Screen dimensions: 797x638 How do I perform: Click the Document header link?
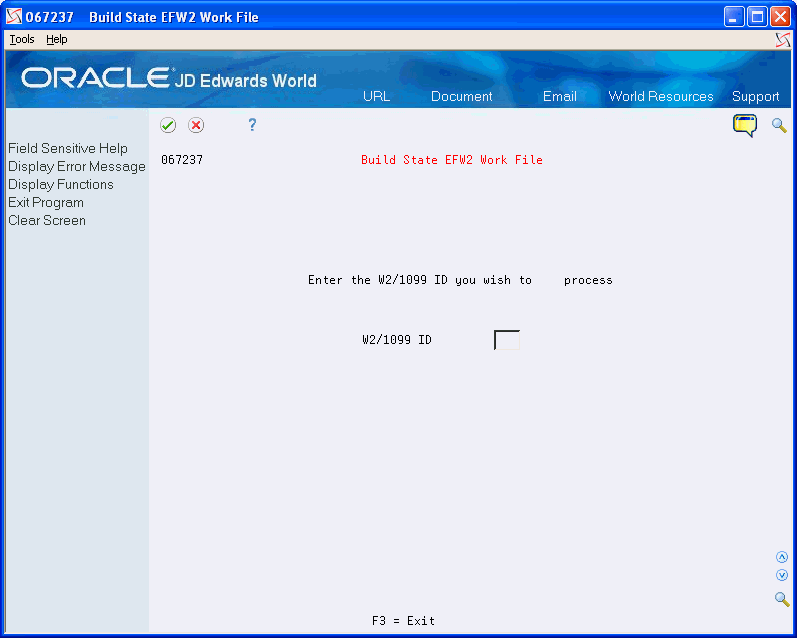click(x=462, y=97)
